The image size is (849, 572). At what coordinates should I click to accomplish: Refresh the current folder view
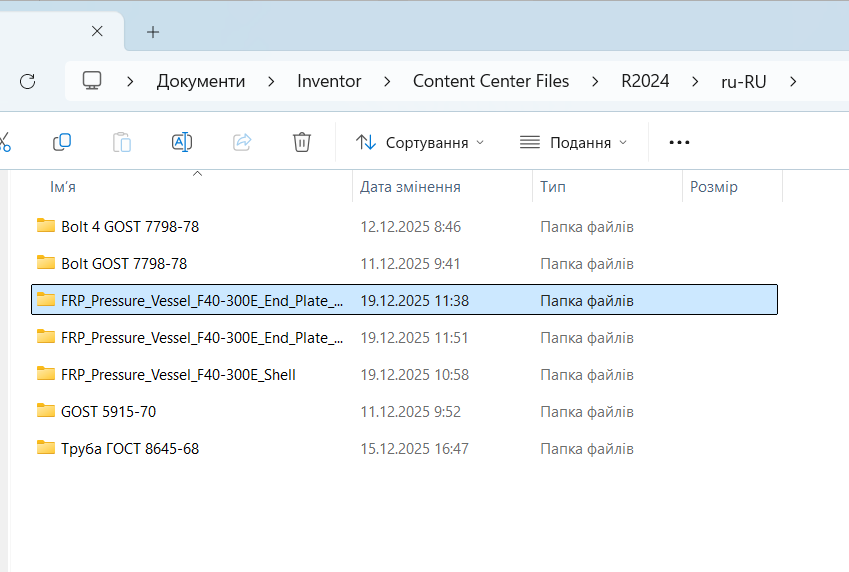pos(28,81)
